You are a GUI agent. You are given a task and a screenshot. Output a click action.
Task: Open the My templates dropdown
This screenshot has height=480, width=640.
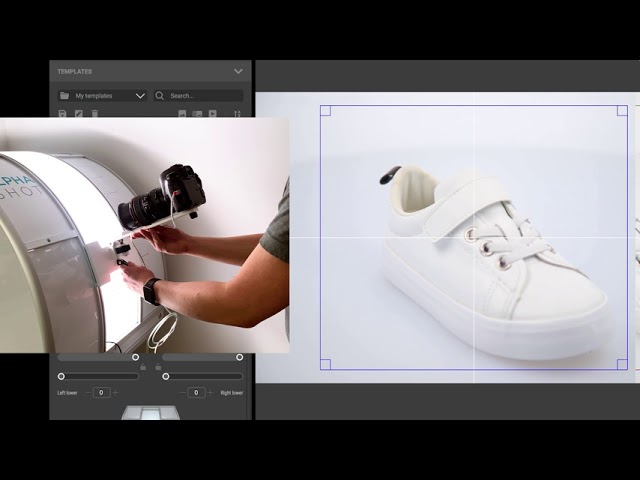click(x=102, y=96)
